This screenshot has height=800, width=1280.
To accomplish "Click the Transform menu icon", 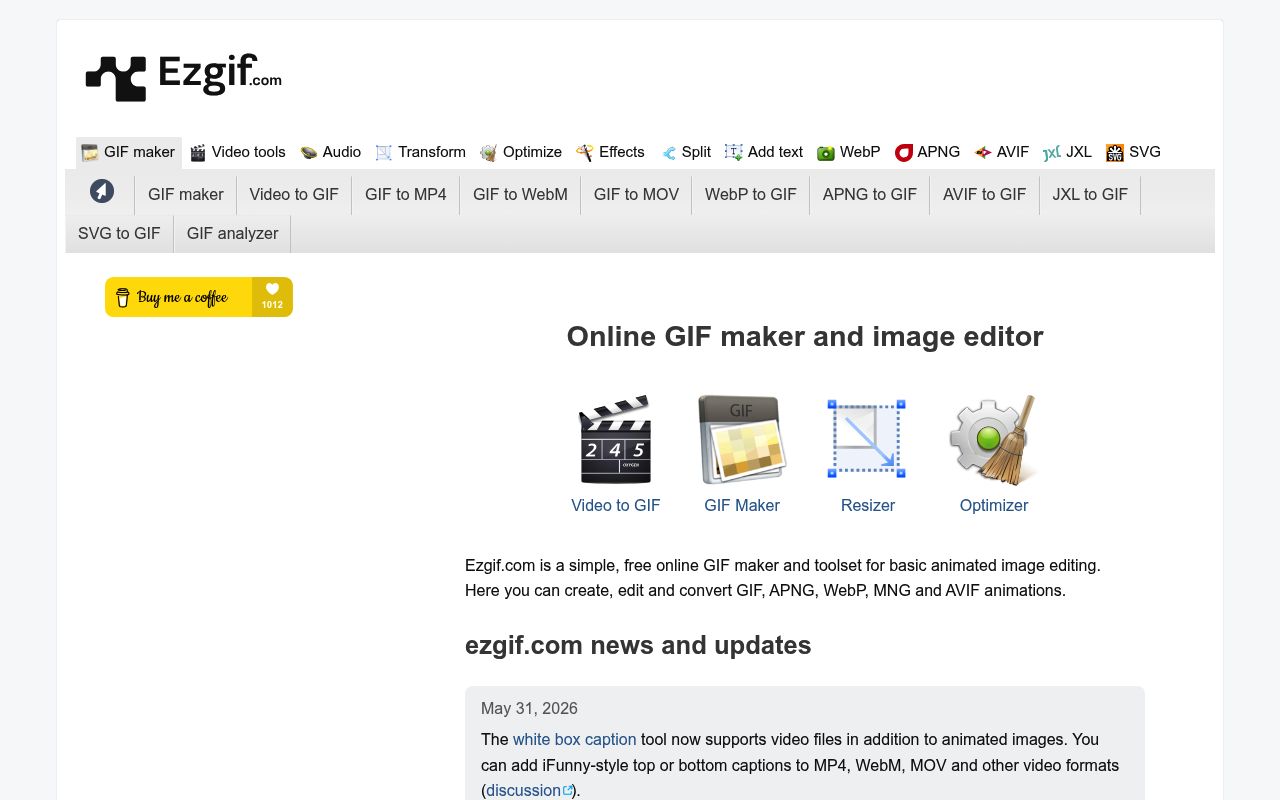I will 384,152.
